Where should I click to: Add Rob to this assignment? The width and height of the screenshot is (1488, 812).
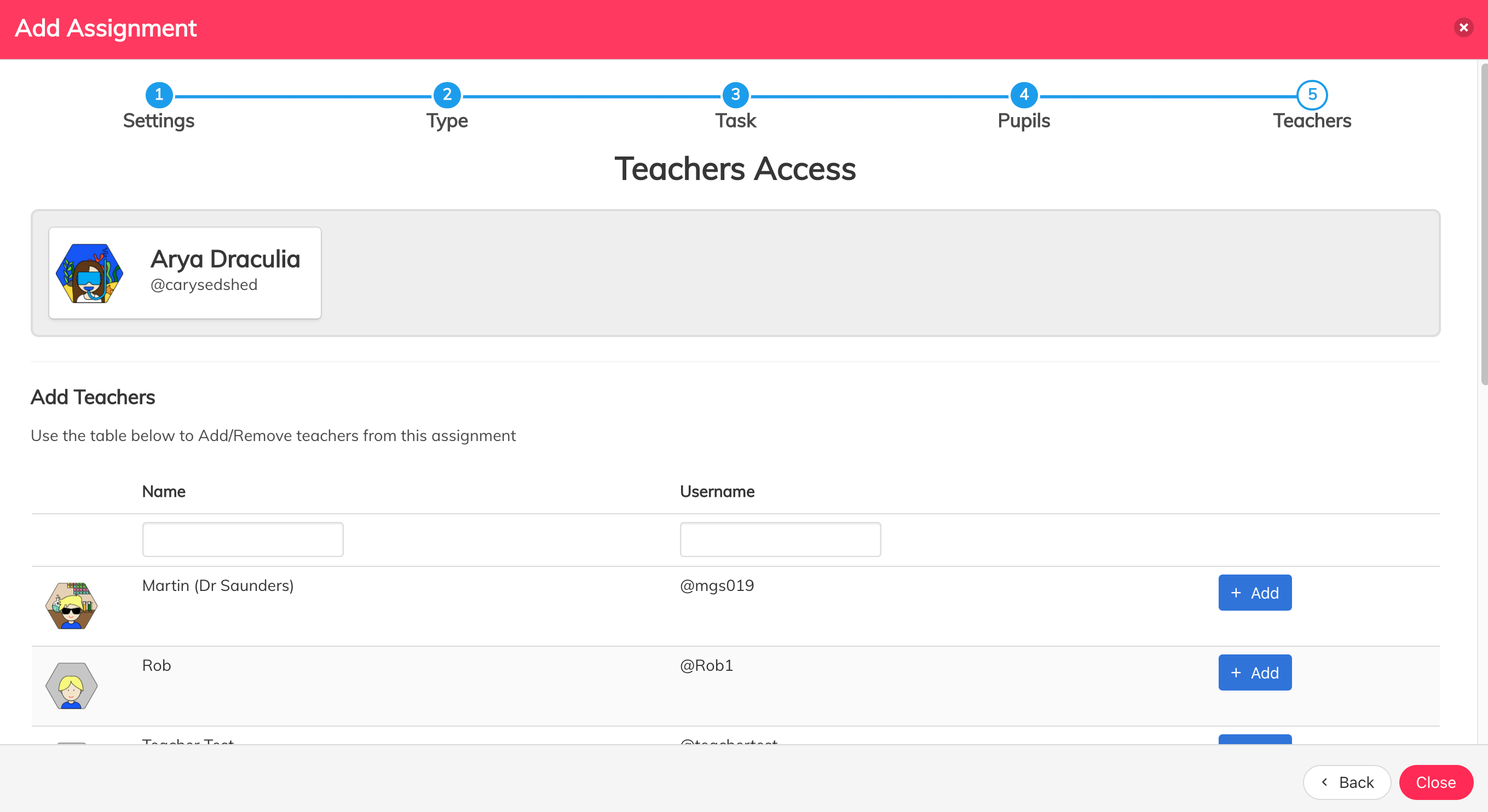pos(1255,672)
